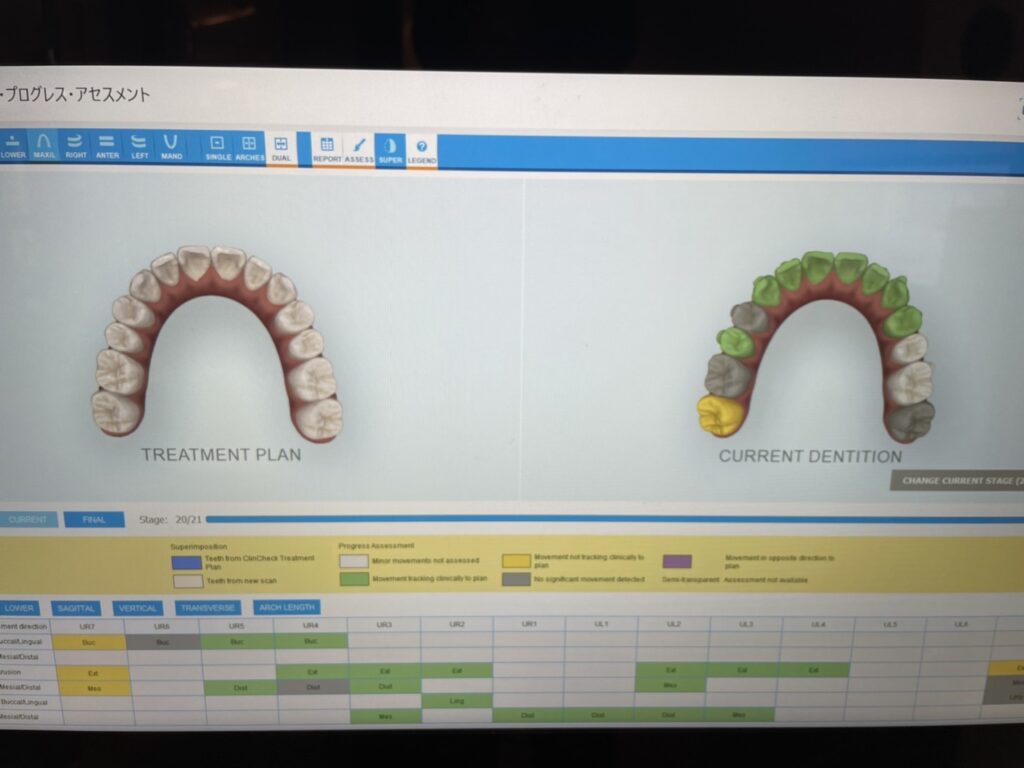Click the UR6 column header
Viewport: 1024px width, 768px height.
click(x=163, y=626)
